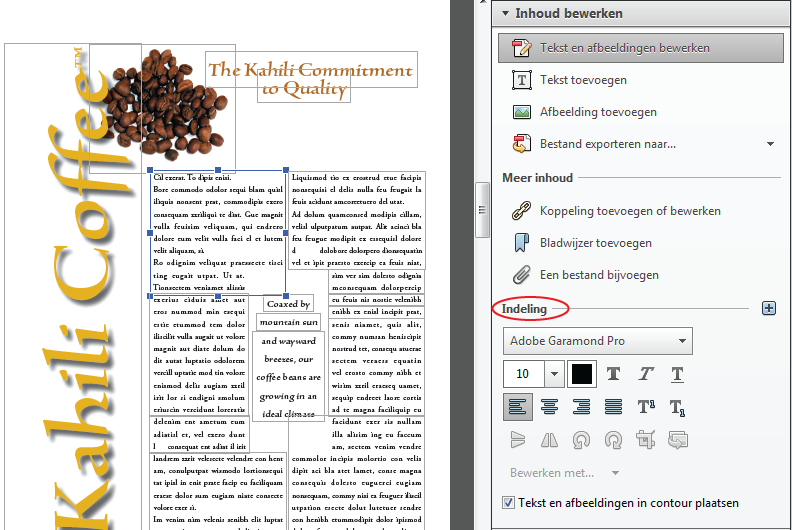The height and width of the screenshot is (530, 792).
Task: Open the Adobe Garamond Pro font dropdown
Action: [598, 341]
